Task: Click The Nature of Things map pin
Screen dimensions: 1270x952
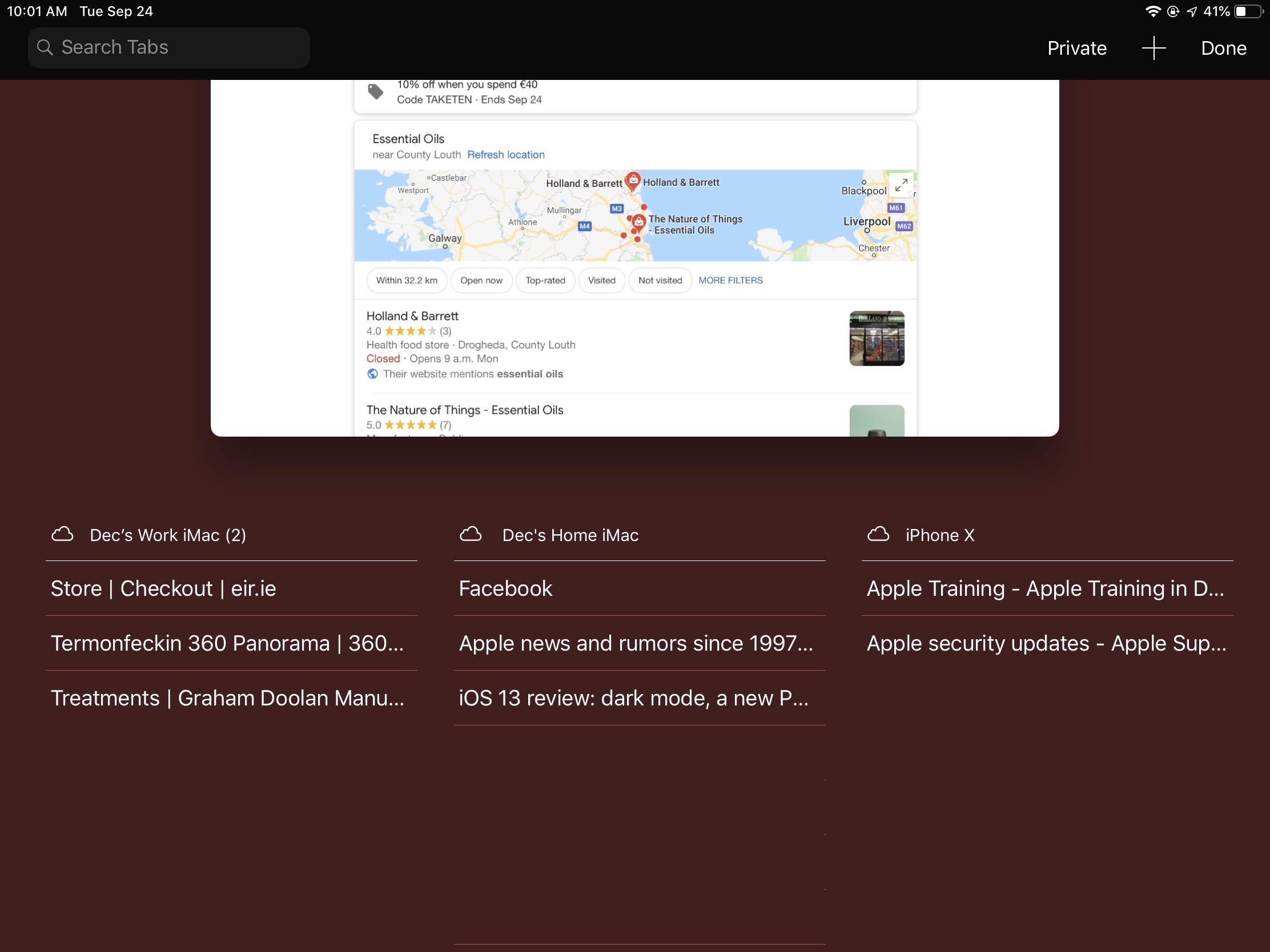Action: (638, 223)
